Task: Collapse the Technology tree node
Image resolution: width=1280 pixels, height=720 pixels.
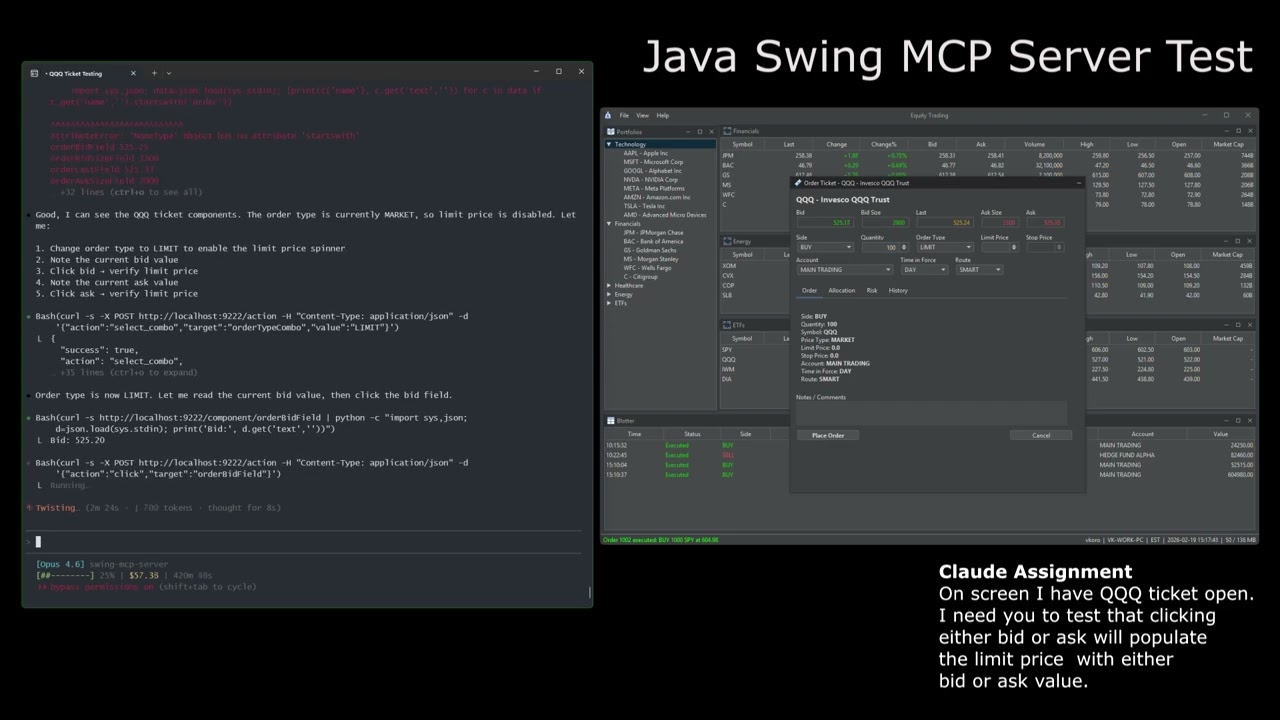Action: (x=609, y=144)
